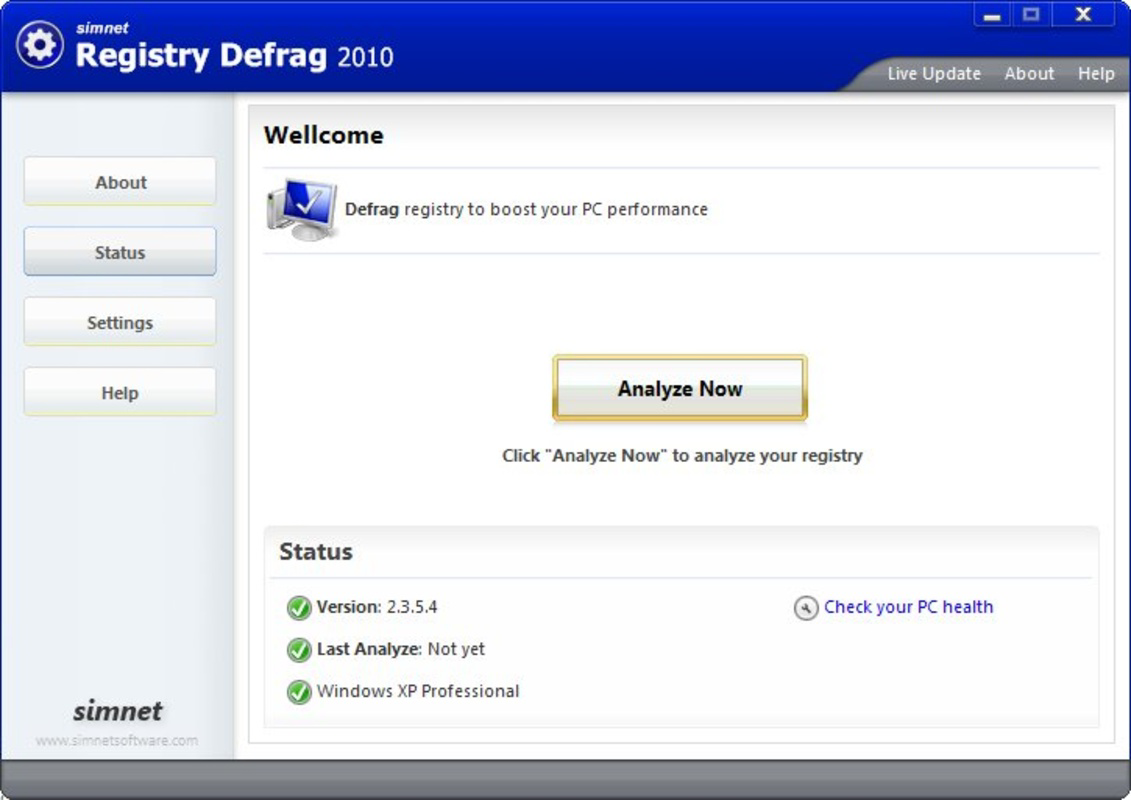This screenshot has width=1131, height=800.
Task: Click the gear logo icon in header
Action: (40, 45)
